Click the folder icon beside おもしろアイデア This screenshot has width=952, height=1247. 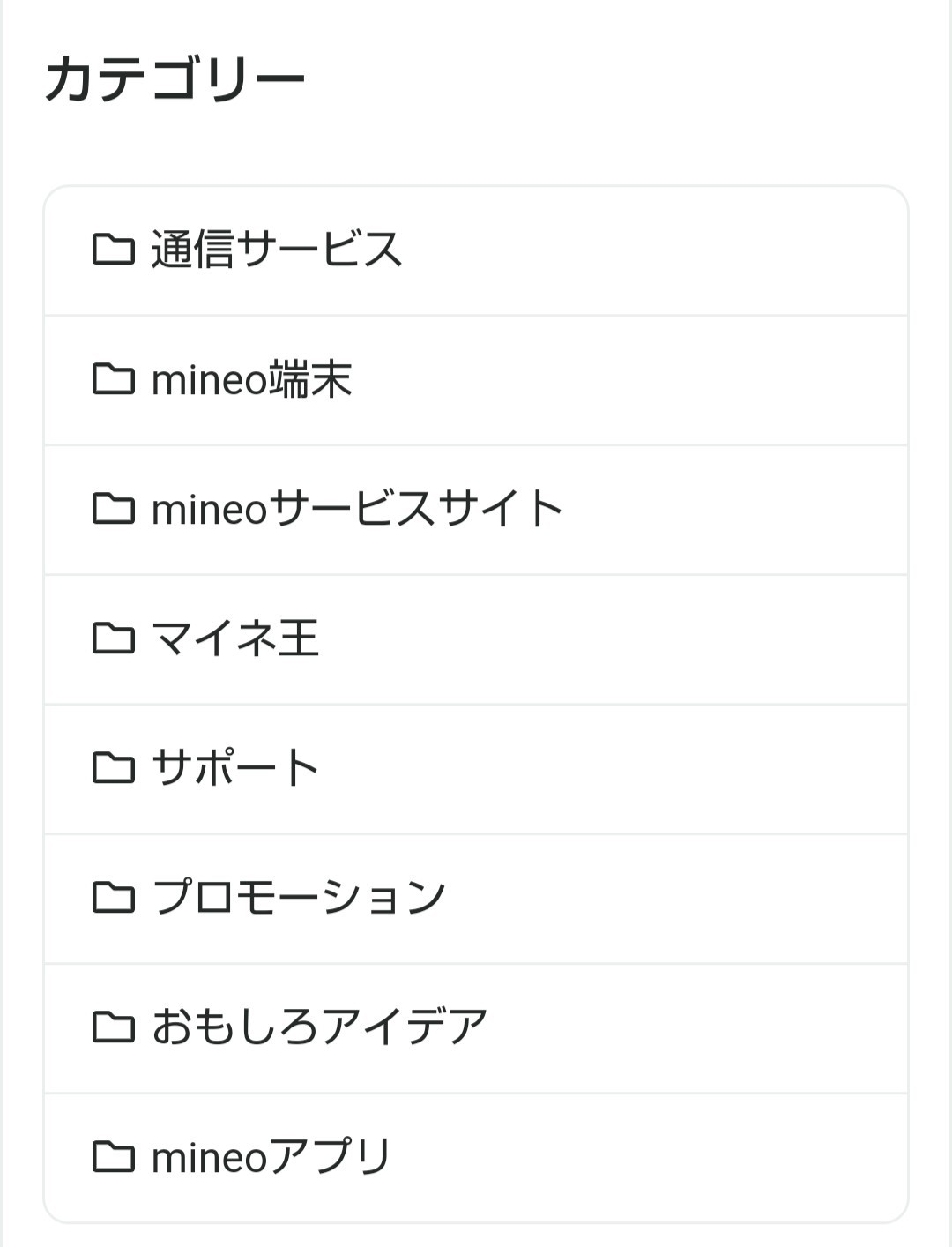(113, 1027)
